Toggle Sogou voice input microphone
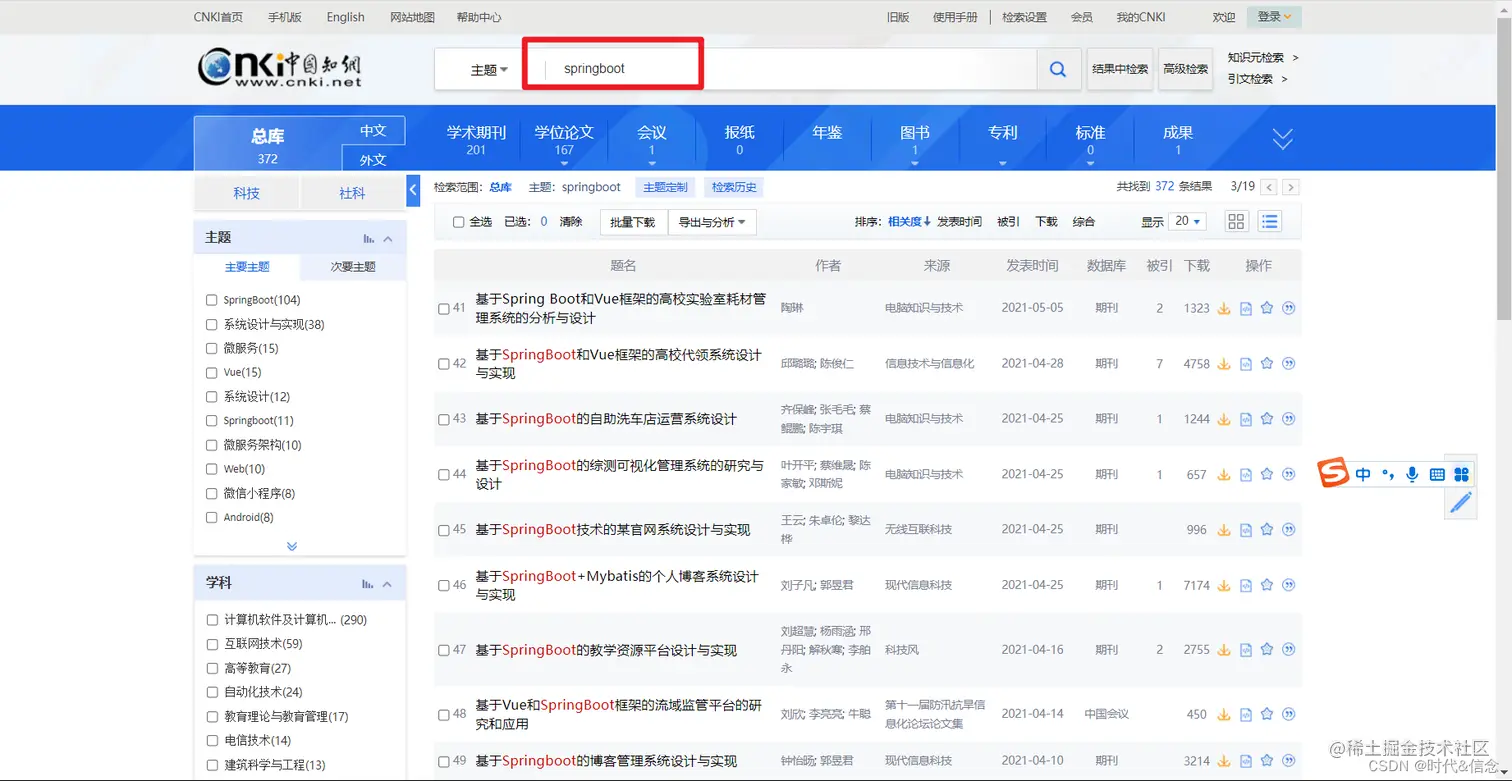 tap(1412, 474)
